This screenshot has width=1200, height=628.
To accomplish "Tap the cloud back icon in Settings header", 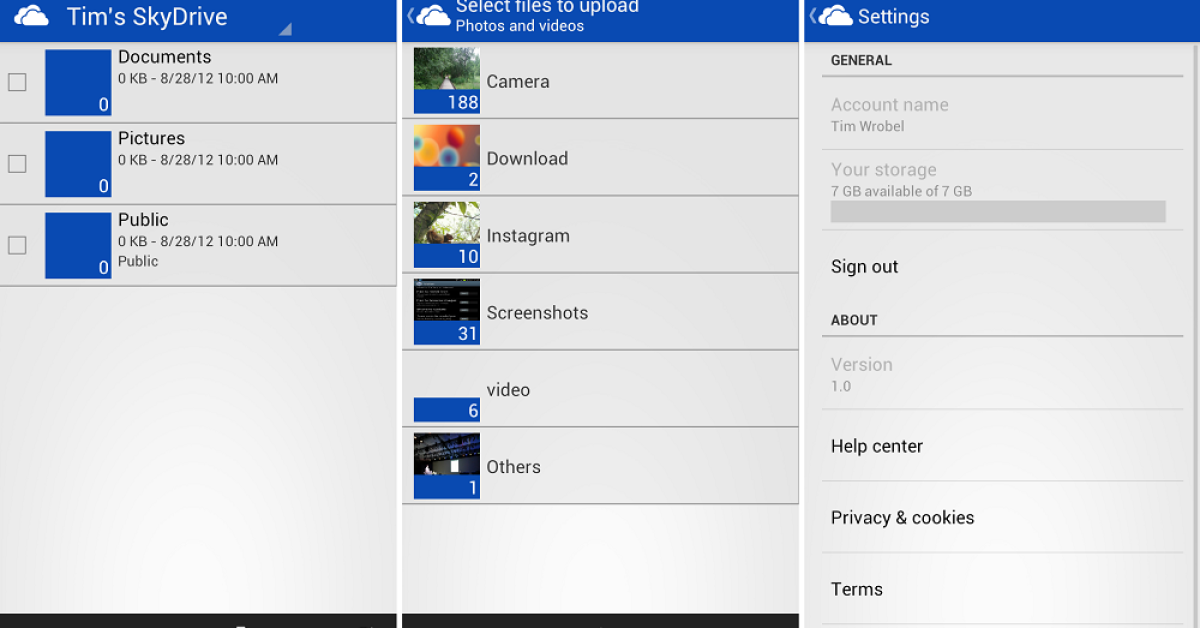I will pos(832,16).
